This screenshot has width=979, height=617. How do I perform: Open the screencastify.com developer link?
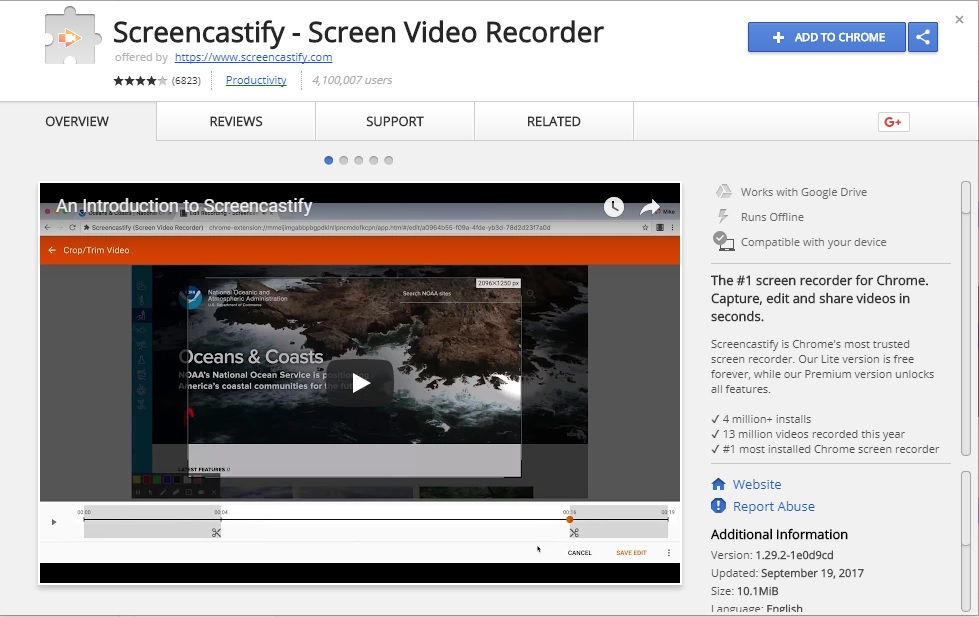(253, 57)
